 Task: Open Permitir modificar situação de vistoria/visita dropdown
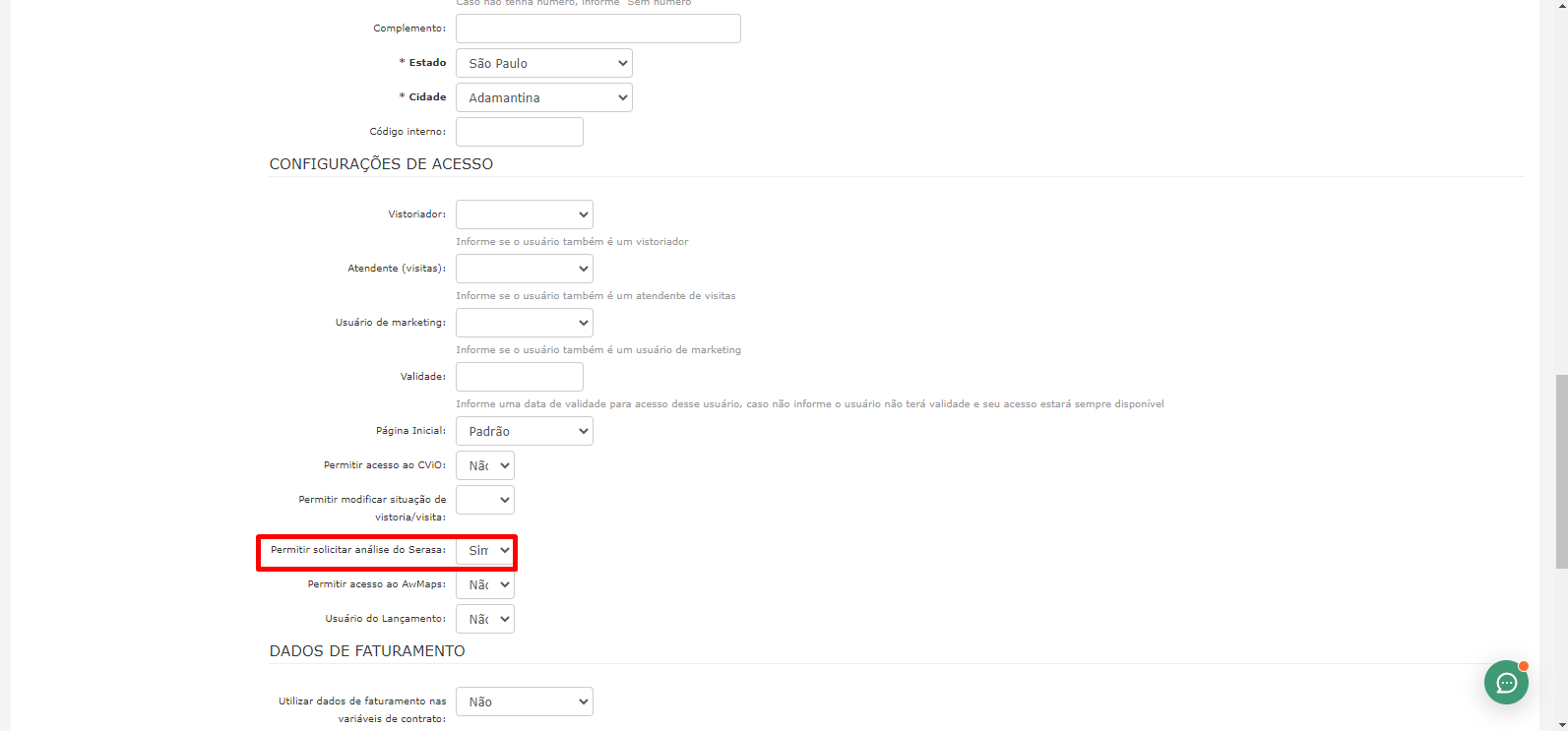(x=485, y=500)
